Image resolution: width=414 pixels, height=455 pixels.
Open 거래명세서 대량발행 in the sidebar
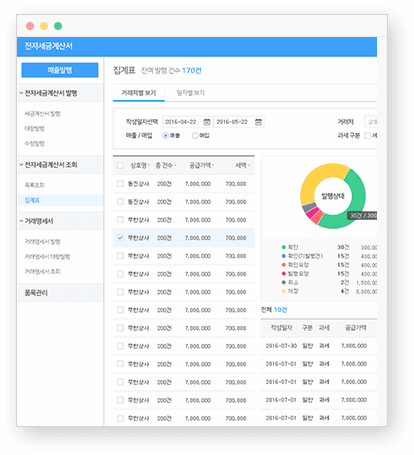47,256
